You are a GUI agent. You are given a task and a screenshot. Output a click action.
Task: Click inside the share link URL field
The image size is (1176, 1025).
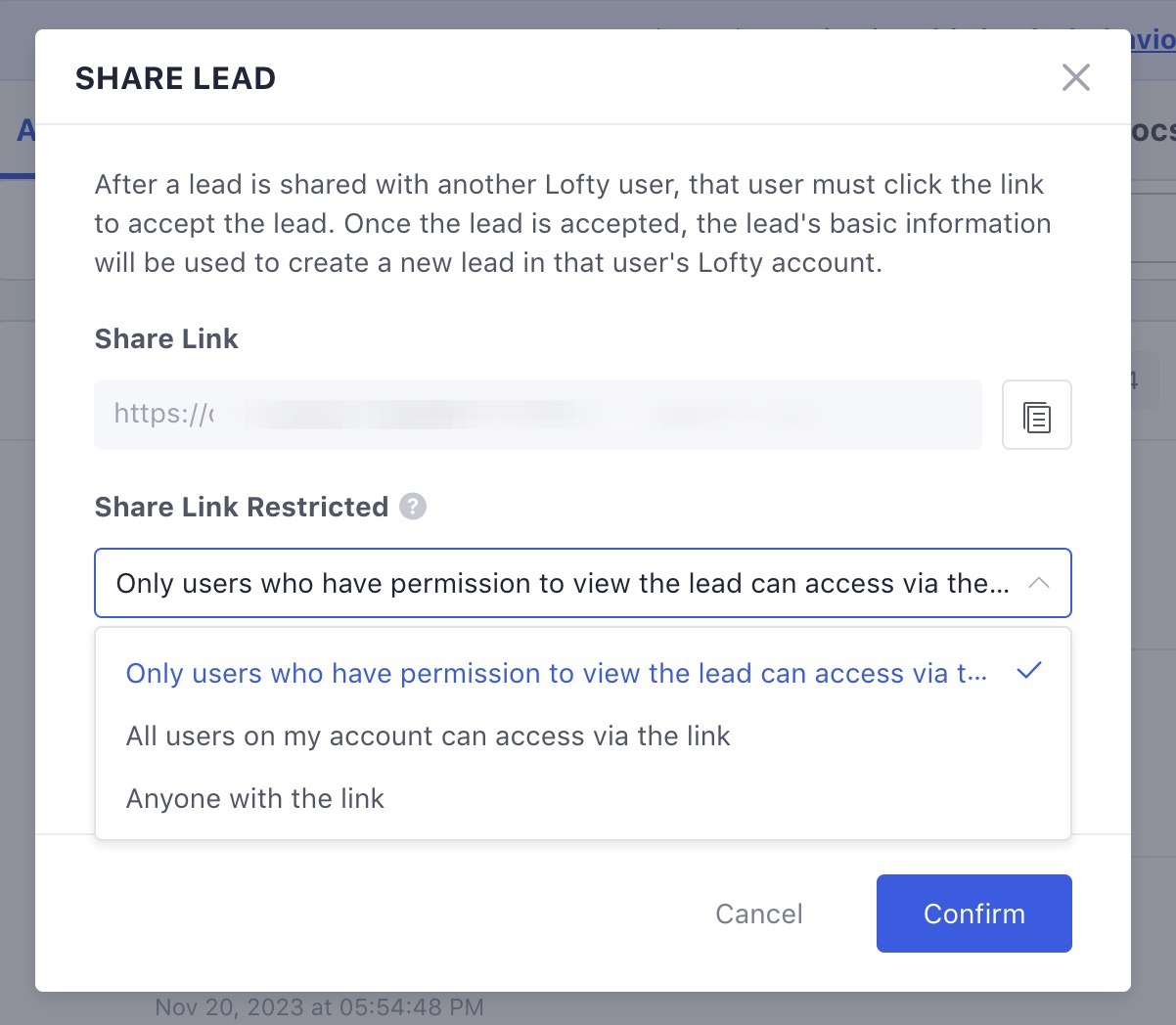538,415
